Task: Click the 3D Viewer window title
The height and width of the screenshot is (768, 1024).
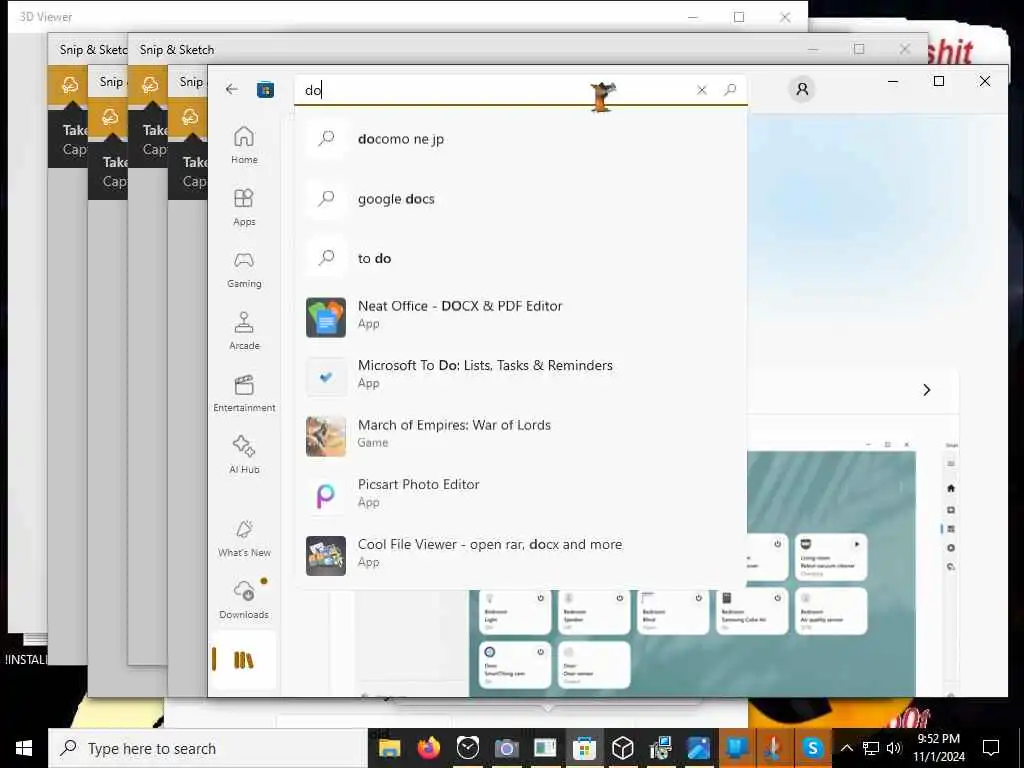Action: (x=46, y=17)
